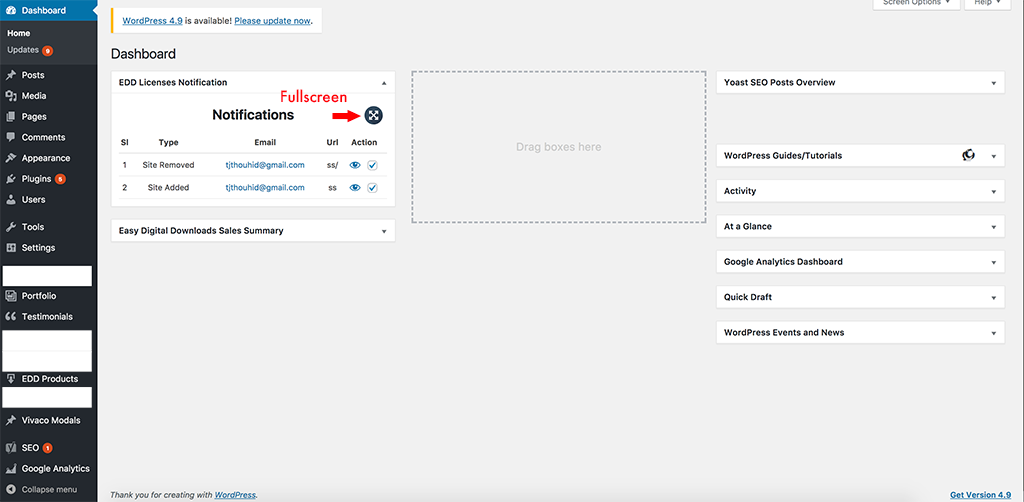Click the Get Version 4.9 footer link
This screenshot has width=1024, height=502.
pyautogui.click(x=982, y=495)
